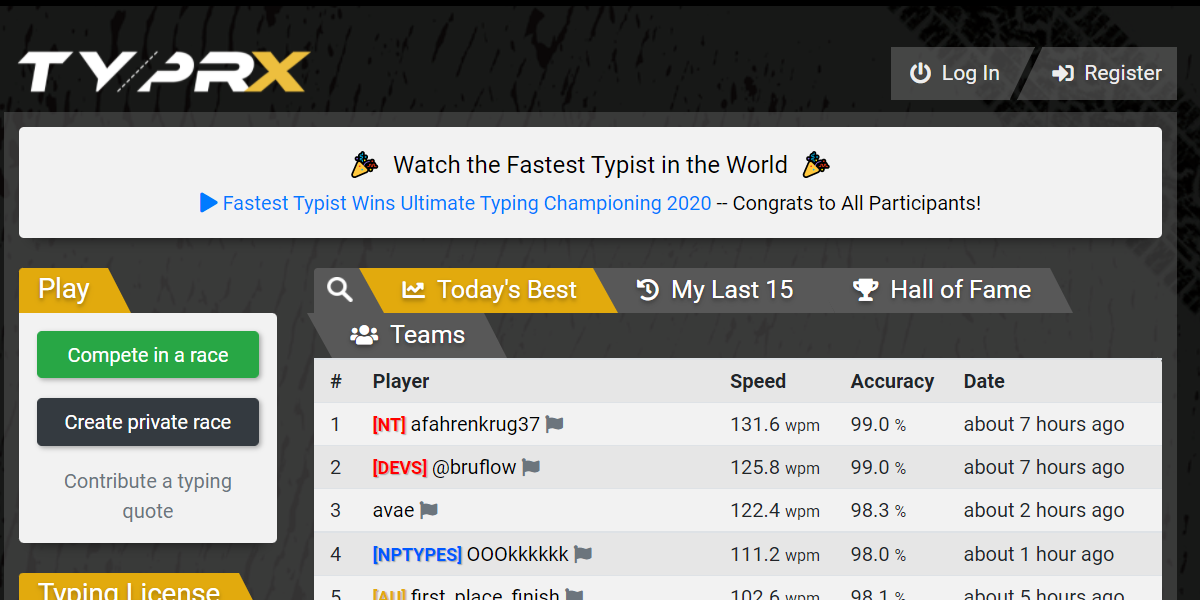Click the Create private race button
The image size is (1200, 600).
click(147, 421)
